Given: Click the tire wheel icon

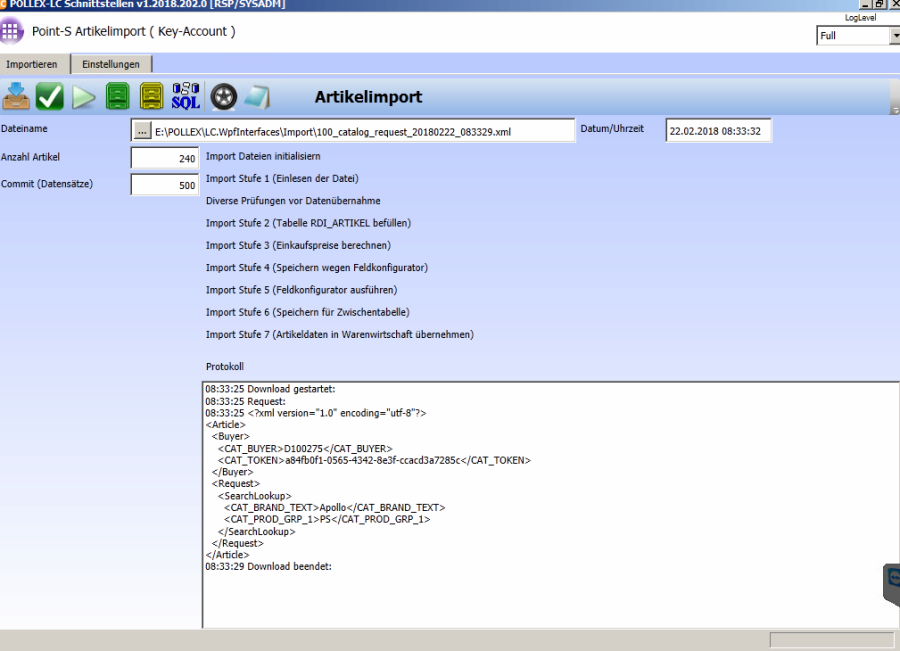Looking at the screenshot, I should (224, 97).
